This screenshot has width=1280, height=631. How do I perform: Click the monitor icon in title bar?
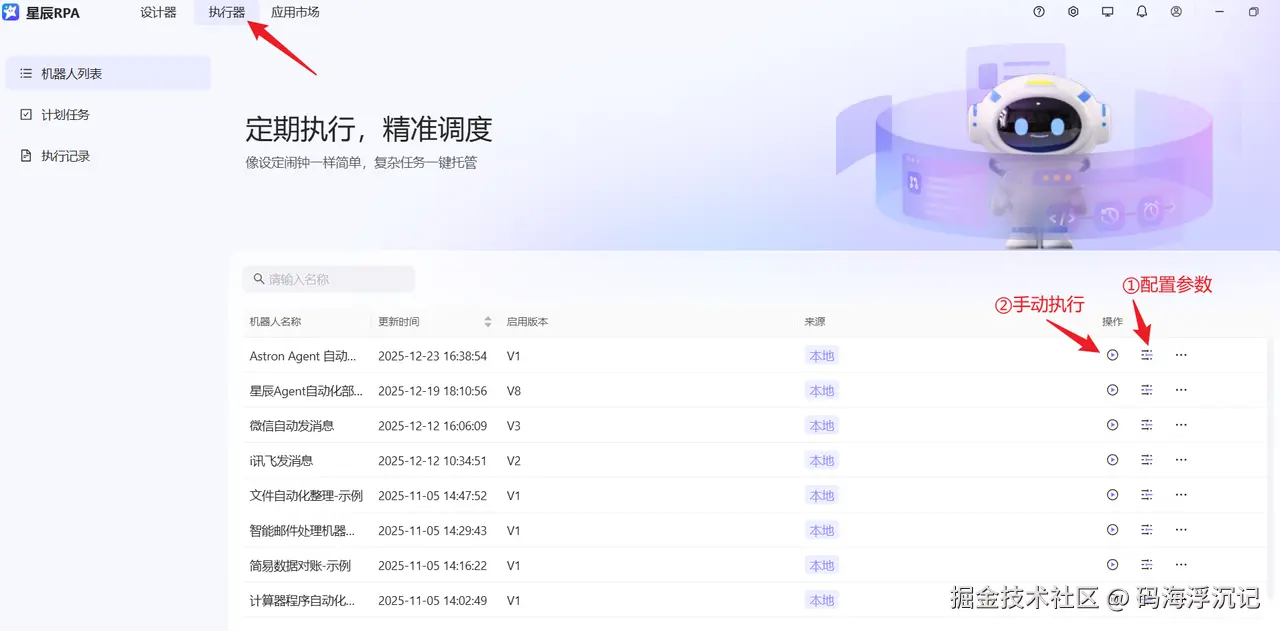[x=1107, y=12]
